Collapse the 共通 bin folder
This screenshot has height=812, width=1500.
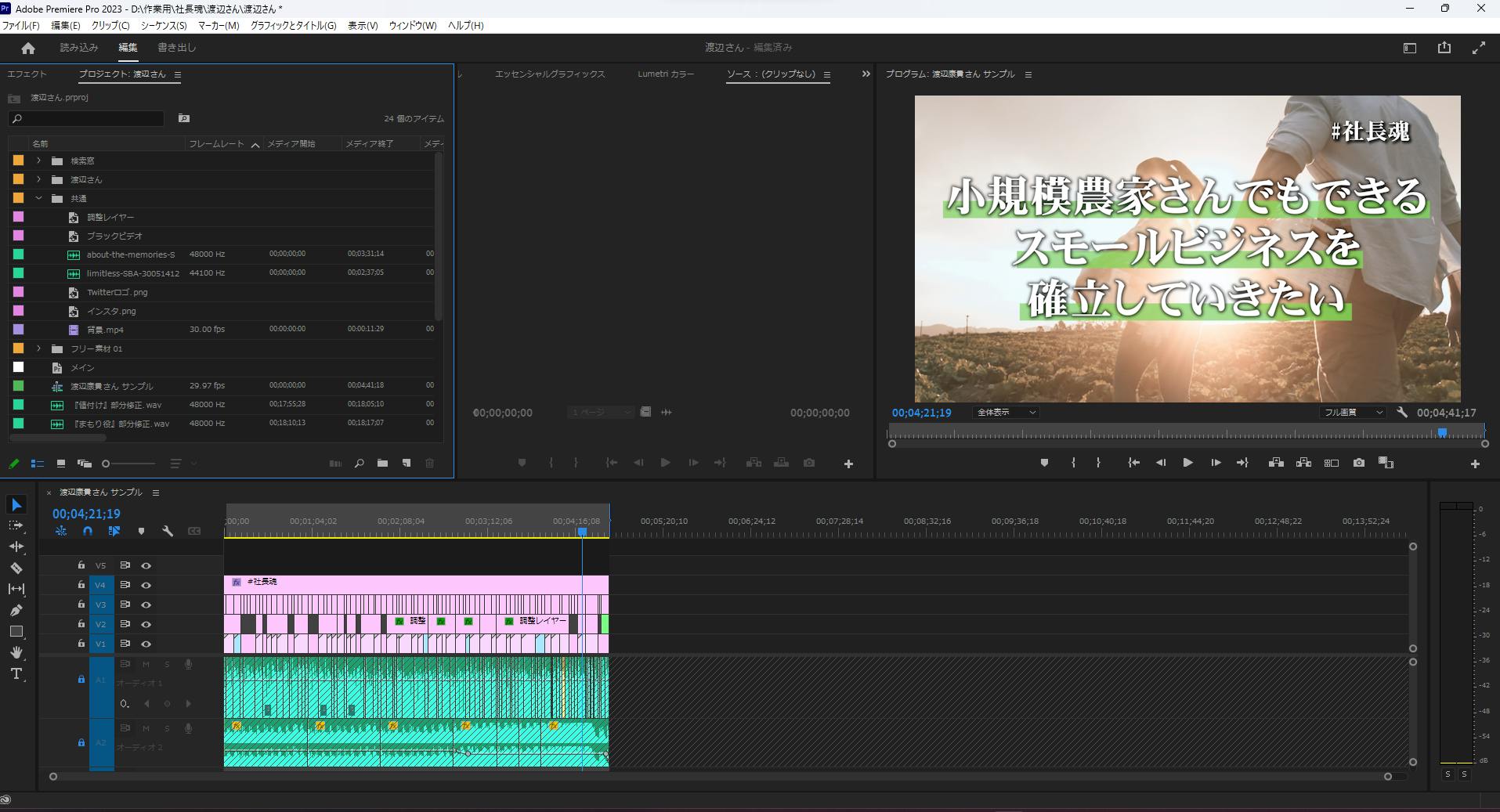38,198
